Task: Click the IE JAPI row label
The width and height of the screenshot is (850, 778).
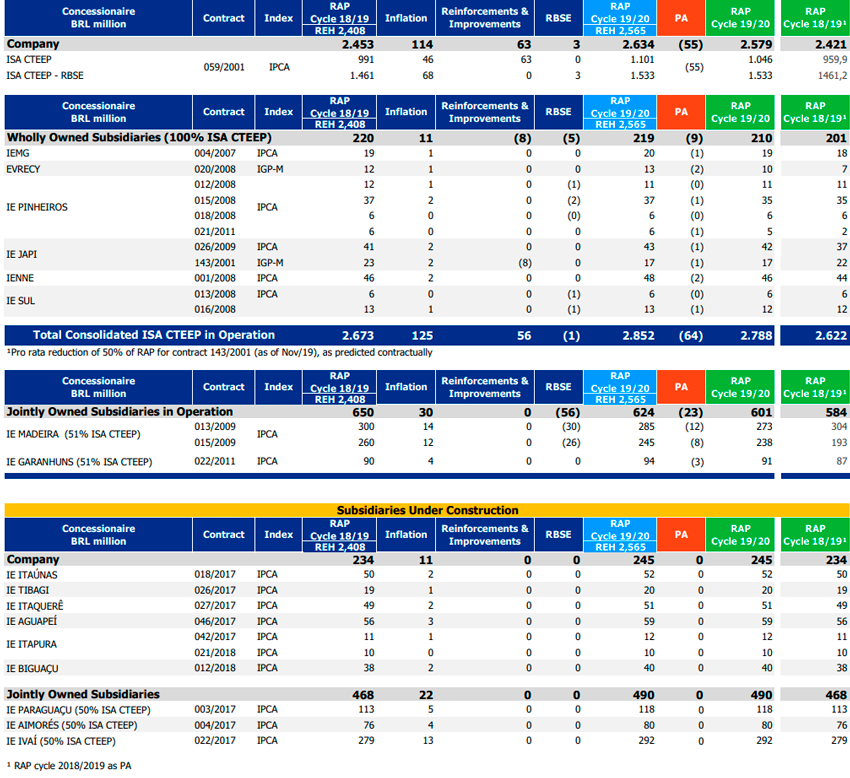Action: (x=22, y=254)
